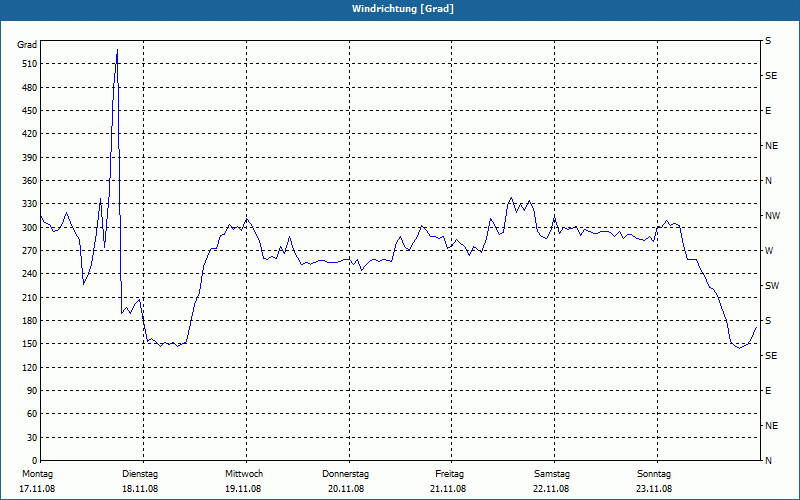Select the Montag day label
The image size is (800, 500).
(38, 474)
